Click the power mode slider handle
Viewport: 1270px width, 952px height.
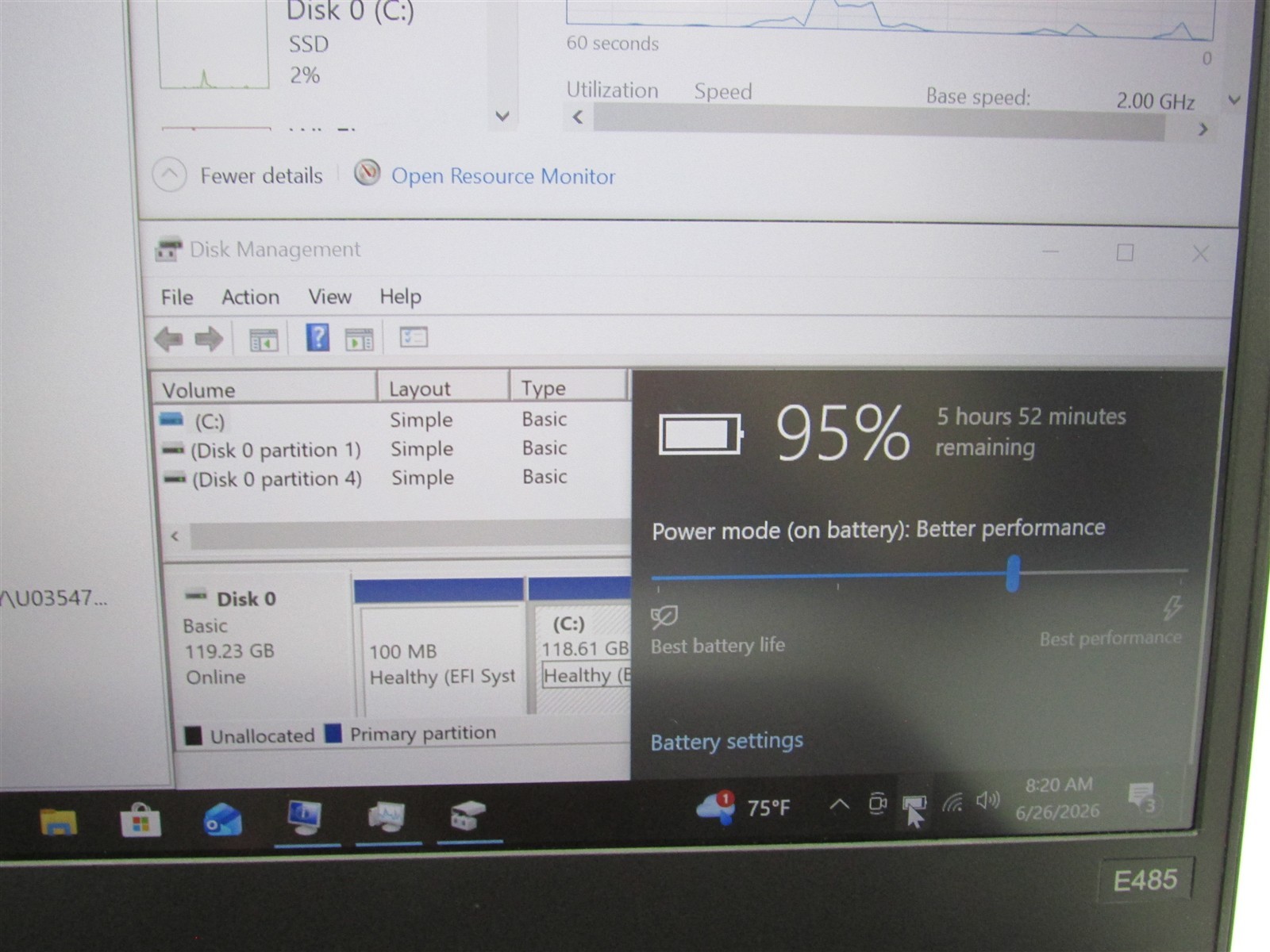(1013, 573)
